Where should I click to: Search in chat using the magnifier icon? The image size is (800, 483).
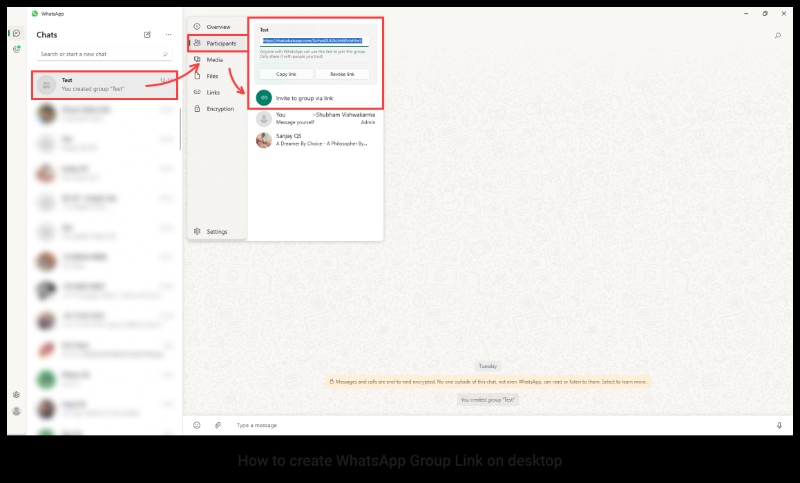pyautogui.click(x=778, y=35)
